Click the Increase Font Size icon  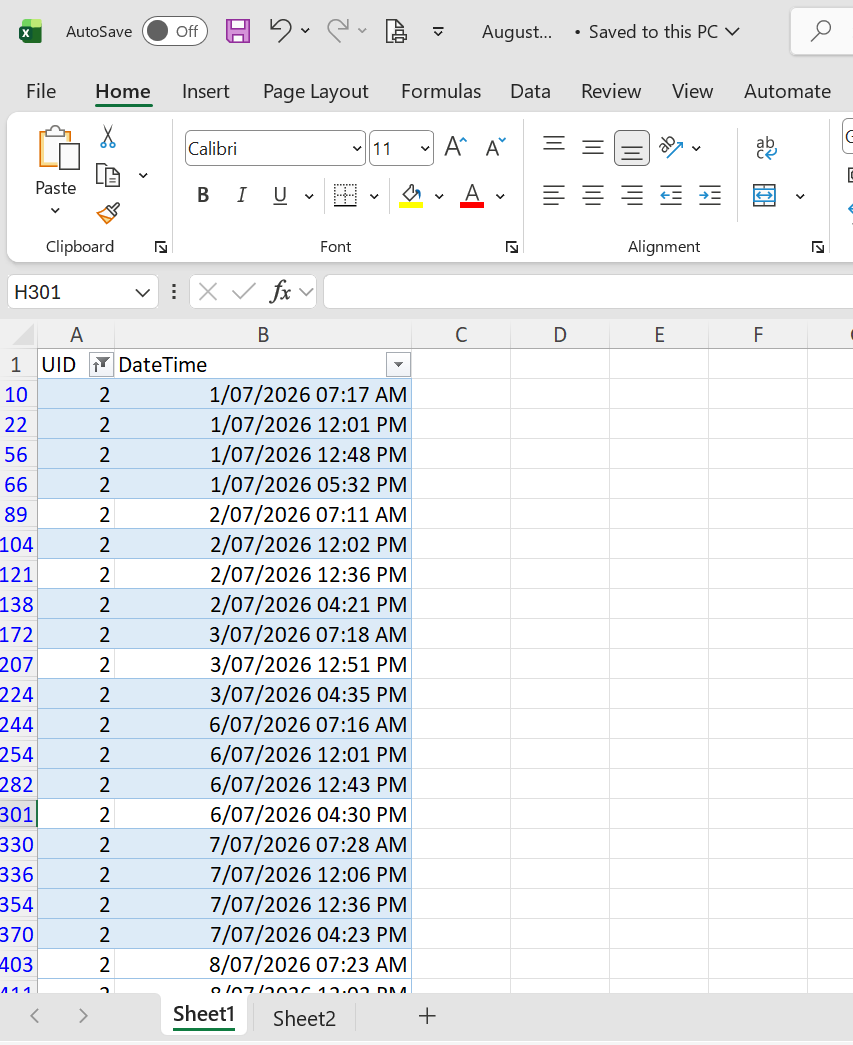point(456,147)
